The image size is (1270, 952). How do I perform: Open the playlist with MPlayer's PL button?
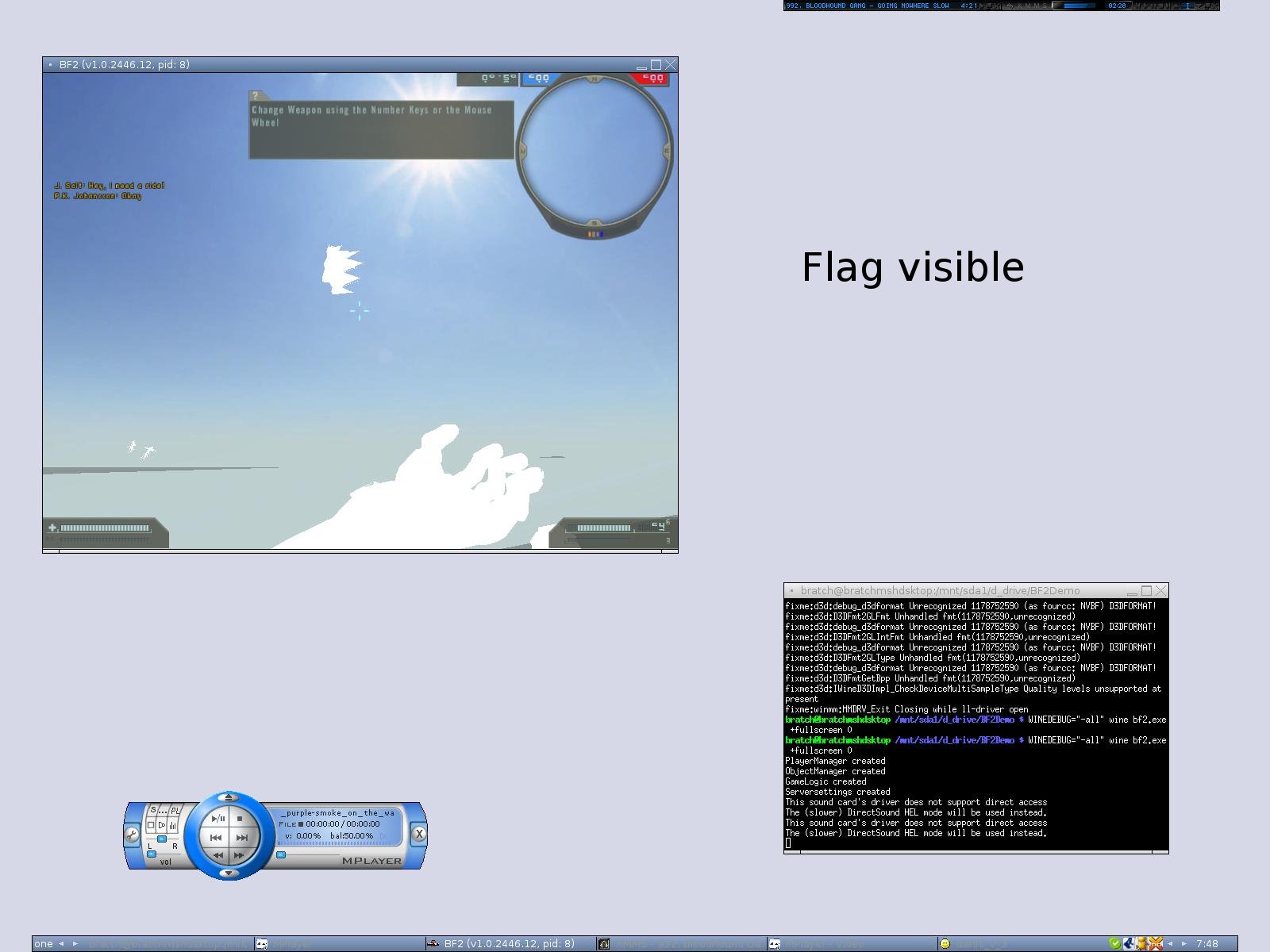175,811
